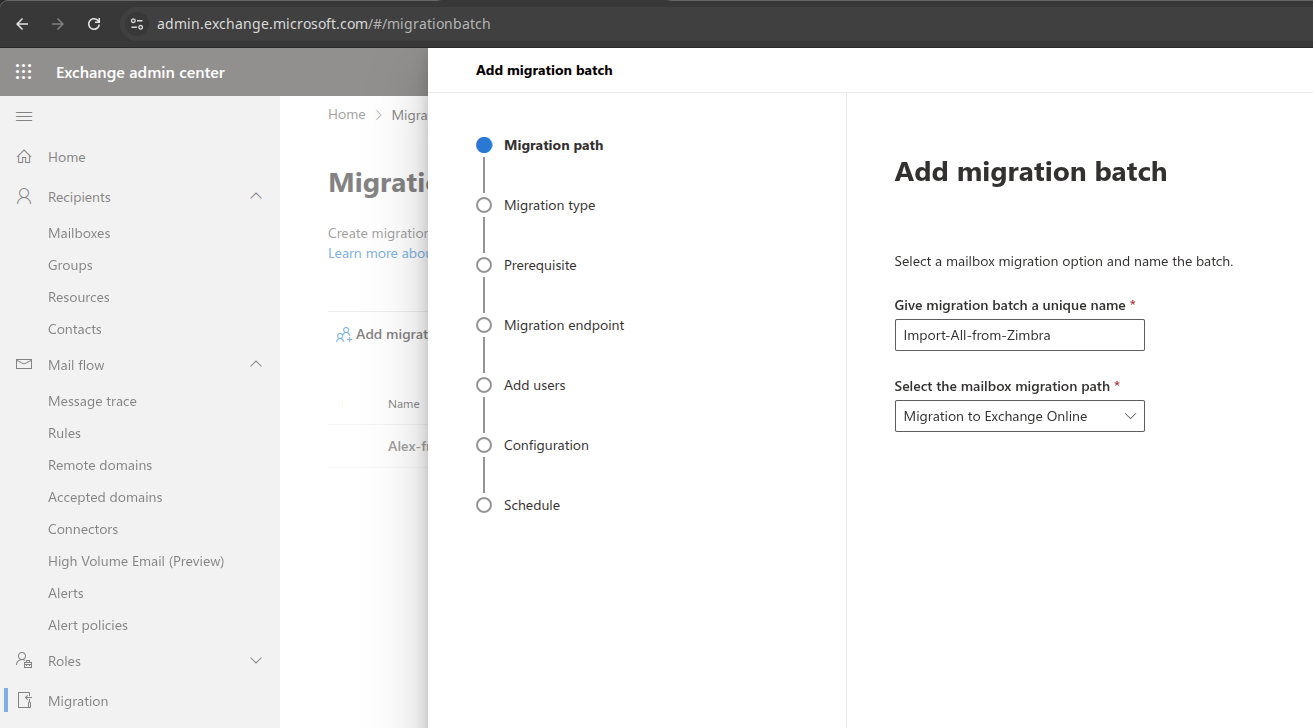Screen dimensions: 1313x728
Task: Click the Migration icon in sidebar
Action: (25, 701)
